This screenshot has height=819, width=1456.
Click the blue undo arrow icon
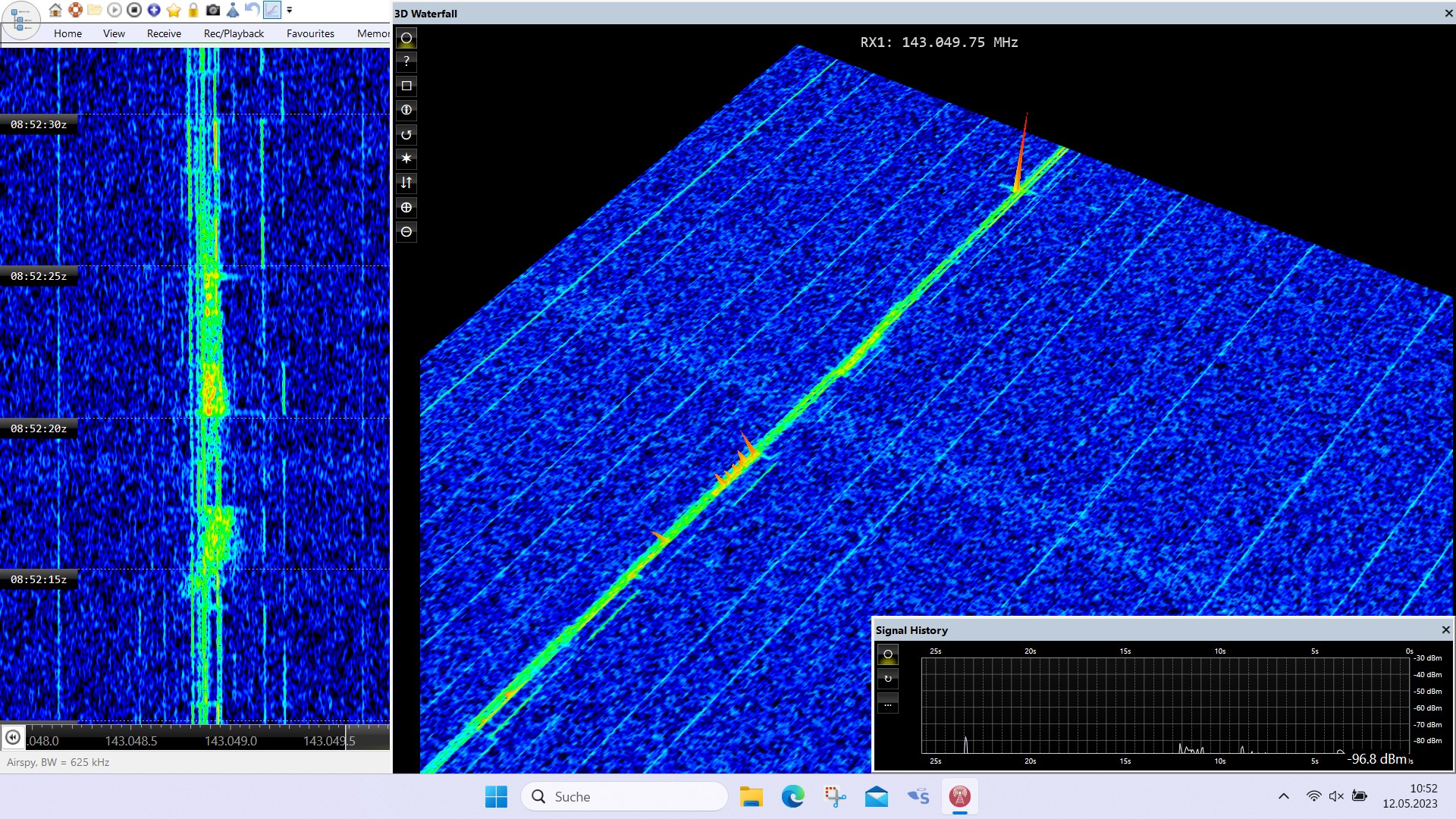coord(252,10)
